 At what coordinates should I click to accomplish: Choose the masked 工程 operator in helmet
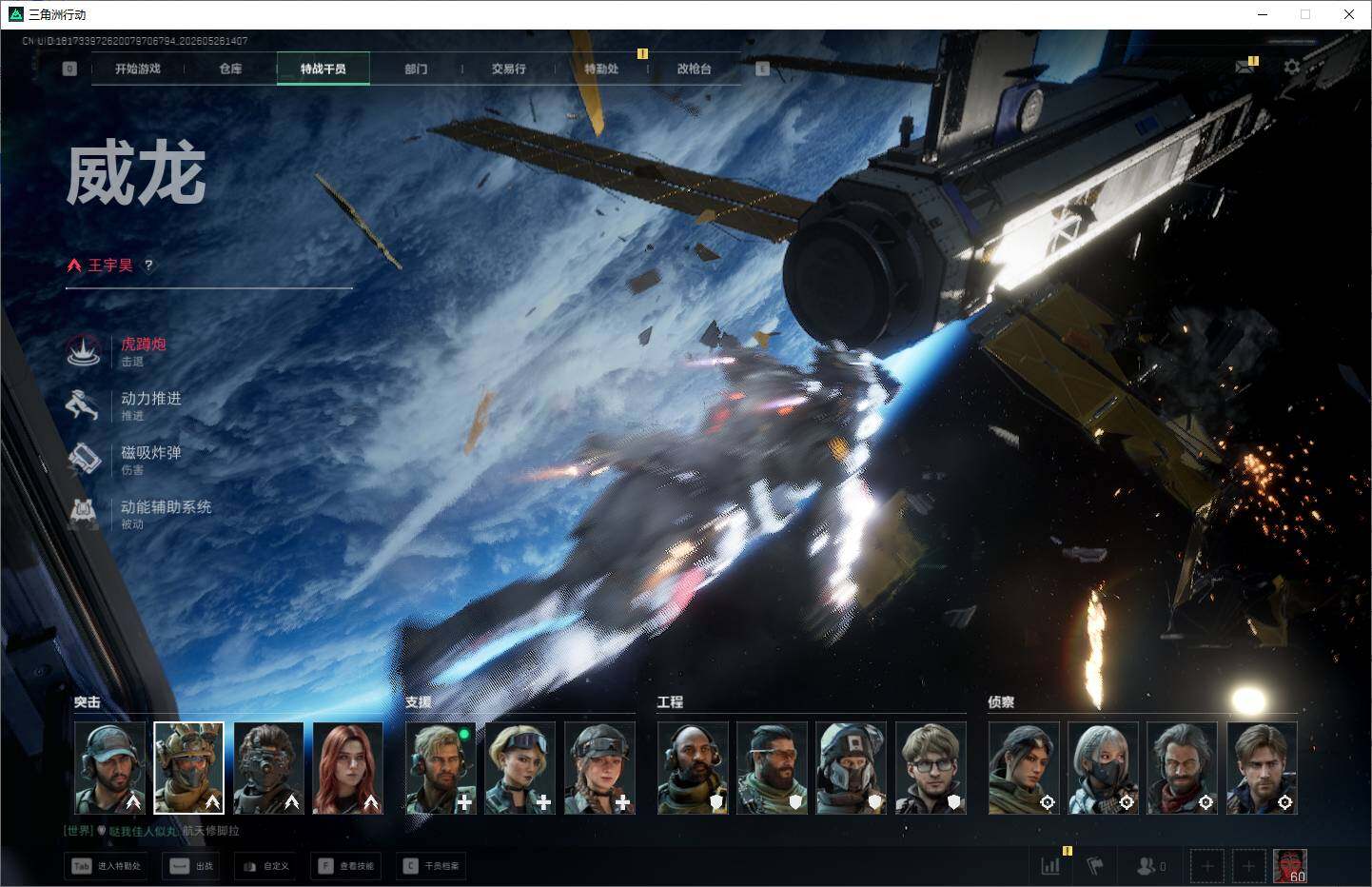(x=852, y=768)
